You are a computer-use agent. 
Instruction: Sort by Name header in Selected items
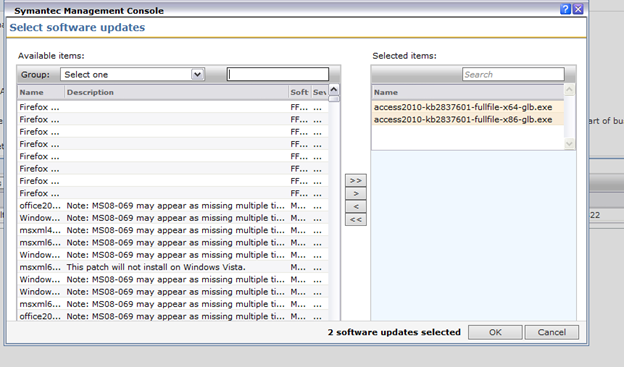468,92
